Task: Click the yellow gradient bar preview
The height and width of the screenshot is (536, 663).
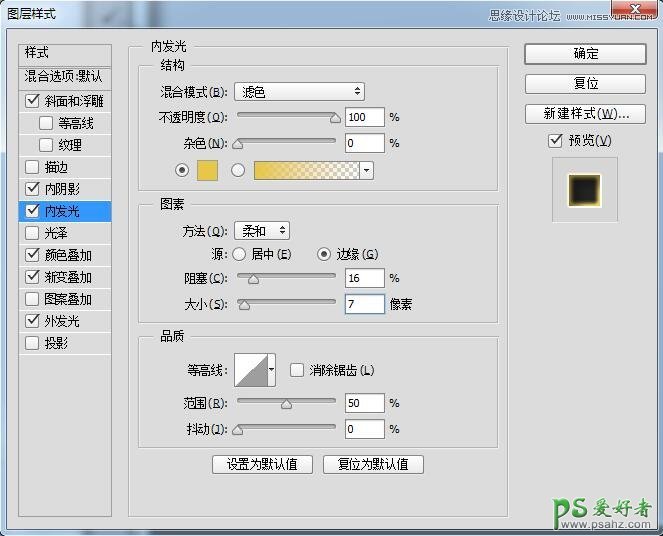Action: click(307, 170)
